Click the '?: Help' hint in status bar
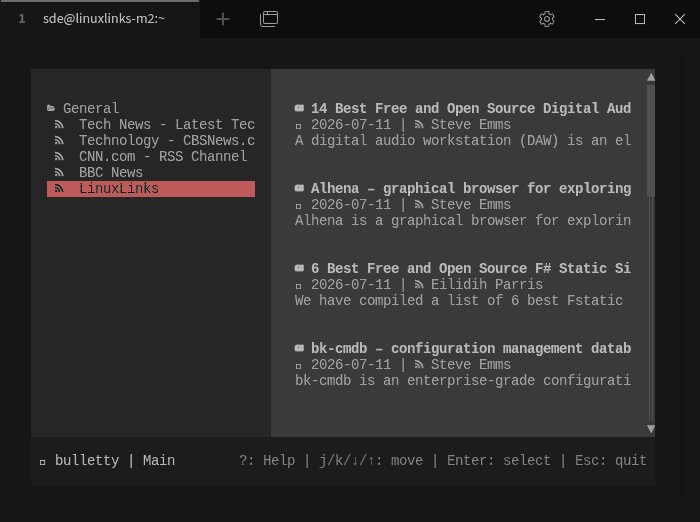This screenshot has width=700, height=522. pyautogui.click(x=267, y=460)
